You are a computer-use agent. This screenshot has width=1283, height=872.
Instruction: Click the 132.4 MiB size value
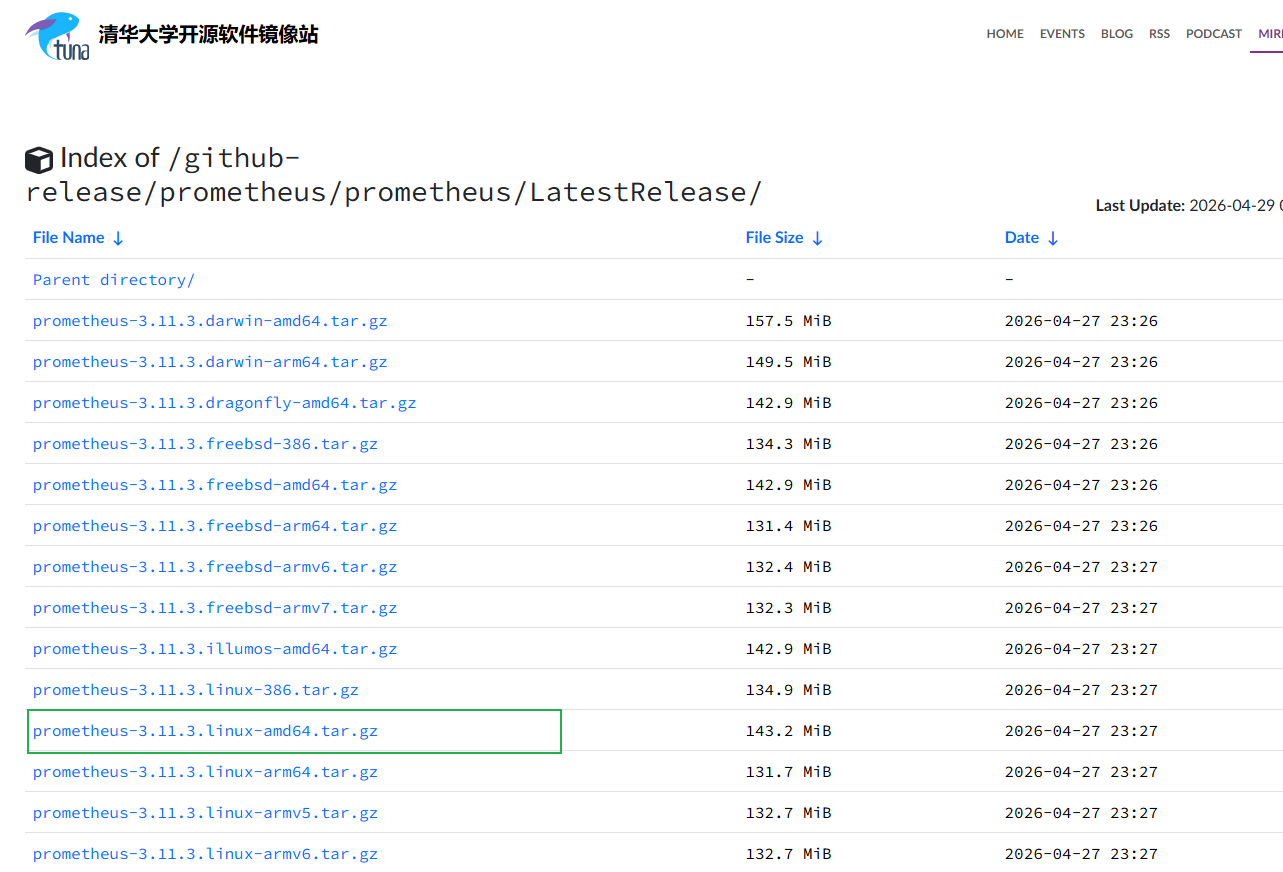click(788, 567)
